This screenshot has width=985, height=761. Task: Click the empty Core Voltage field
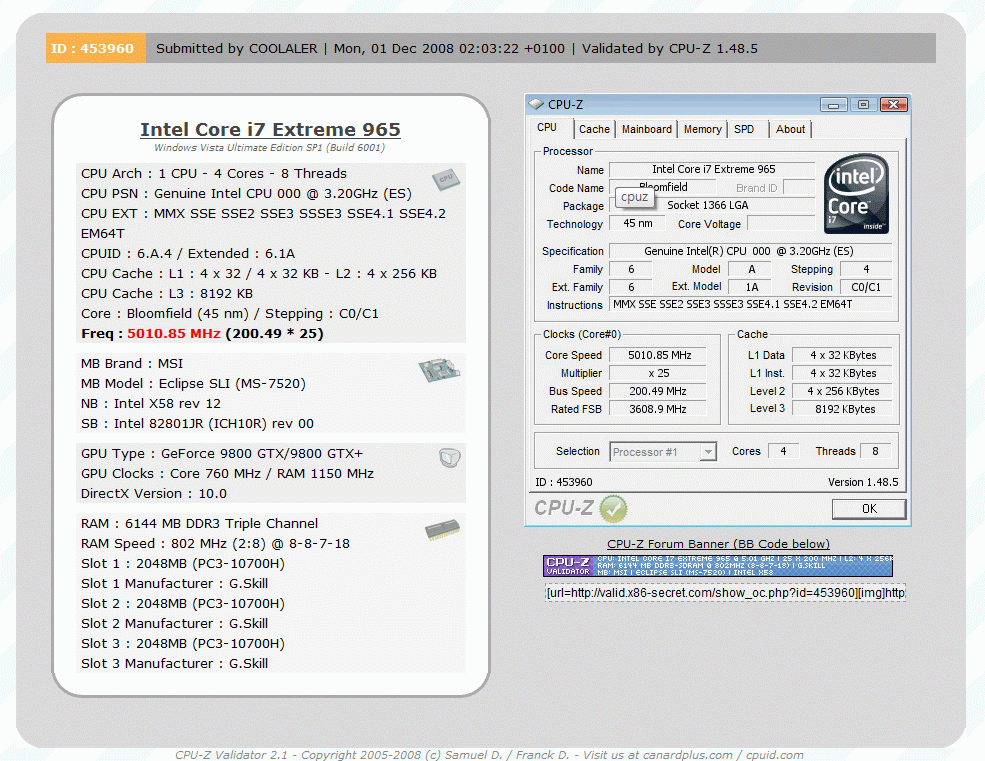click(x=781, y=223)
